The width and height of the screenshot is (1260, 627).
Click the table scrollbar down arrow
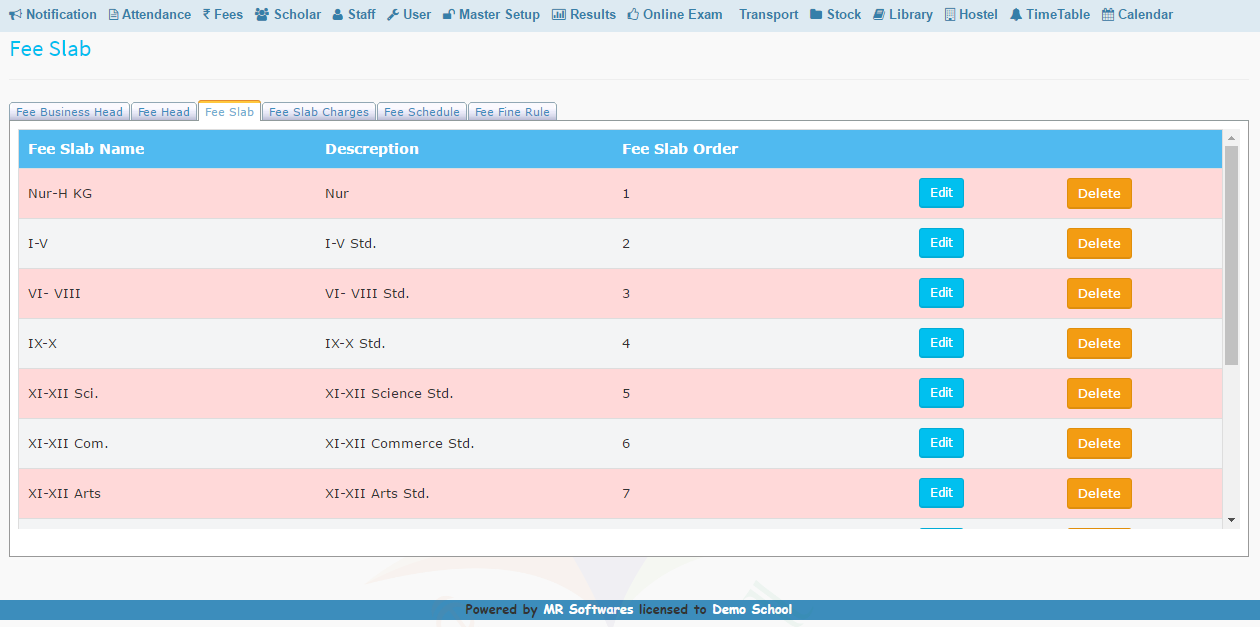pos(1231,520)
